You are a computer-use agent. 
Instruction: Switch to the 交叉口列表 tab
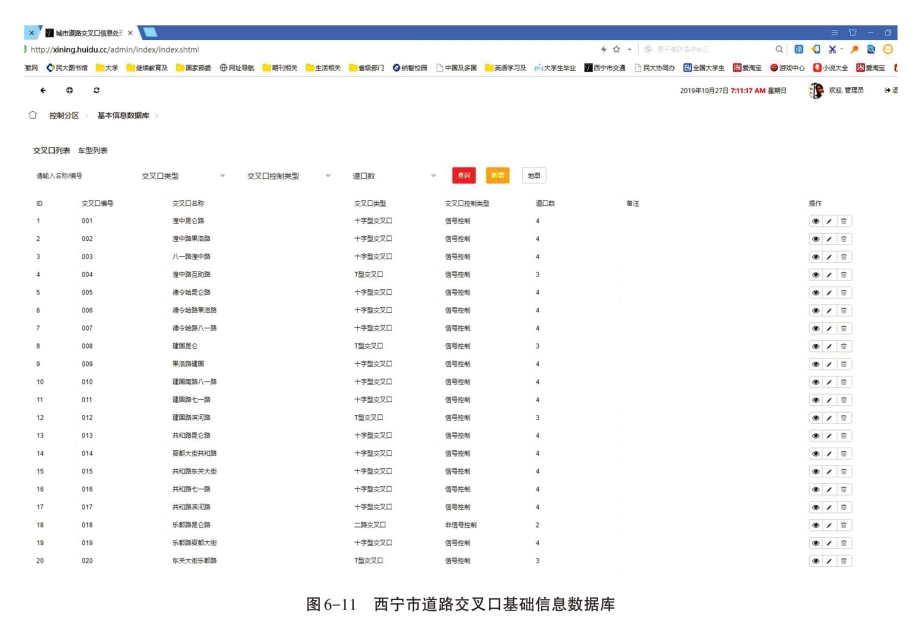(x=52, y=151)
